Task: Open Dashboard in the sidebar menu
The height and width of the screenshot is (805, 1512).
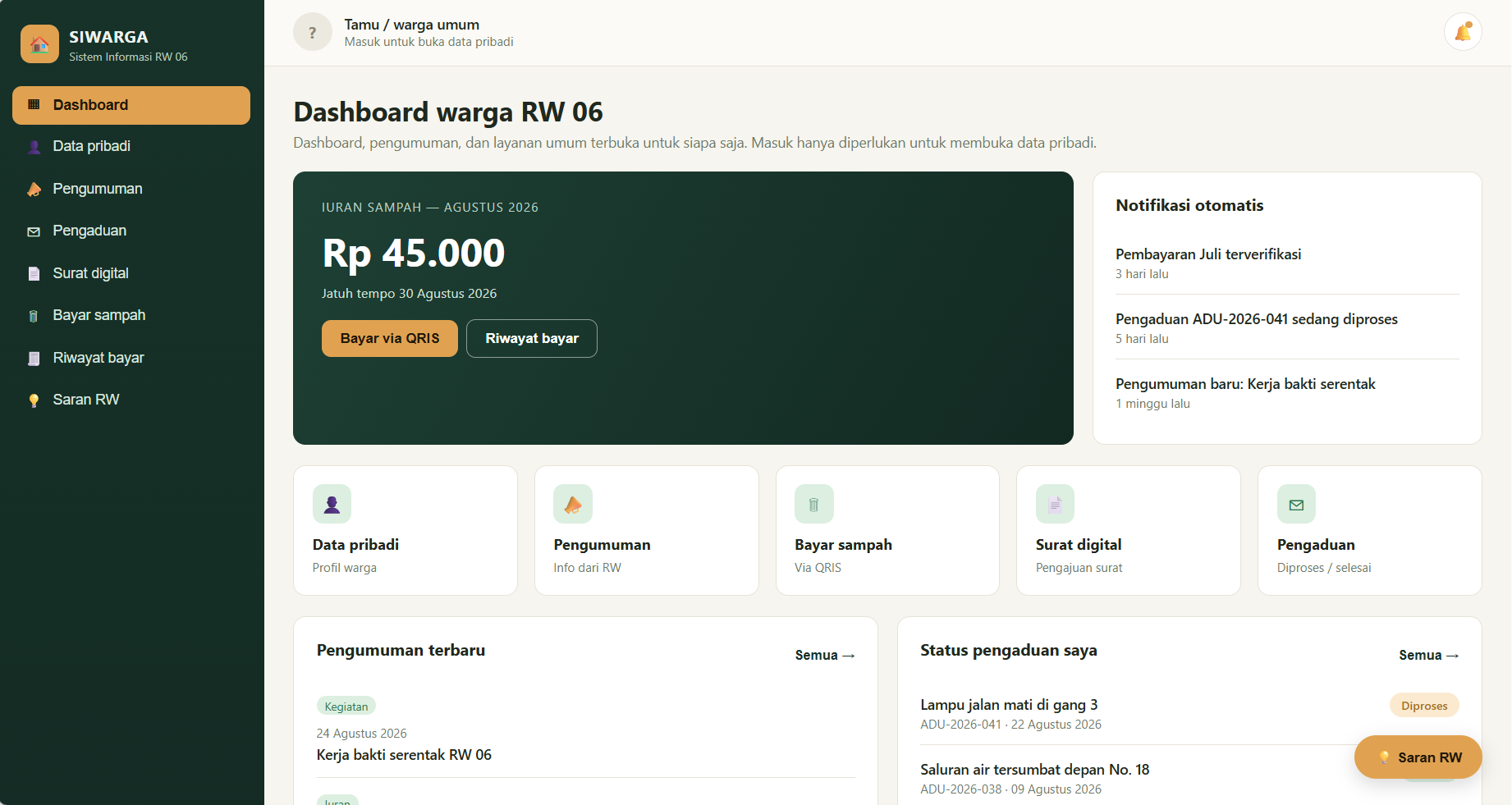Action: point(131,105)
